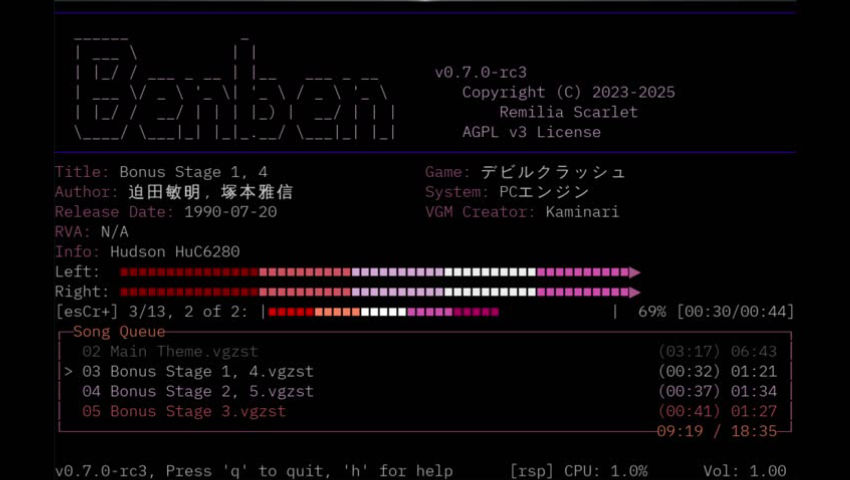Click the Game value デビルクラッシュ
This screenshot has height=480, width=850.
click(553, 172)
